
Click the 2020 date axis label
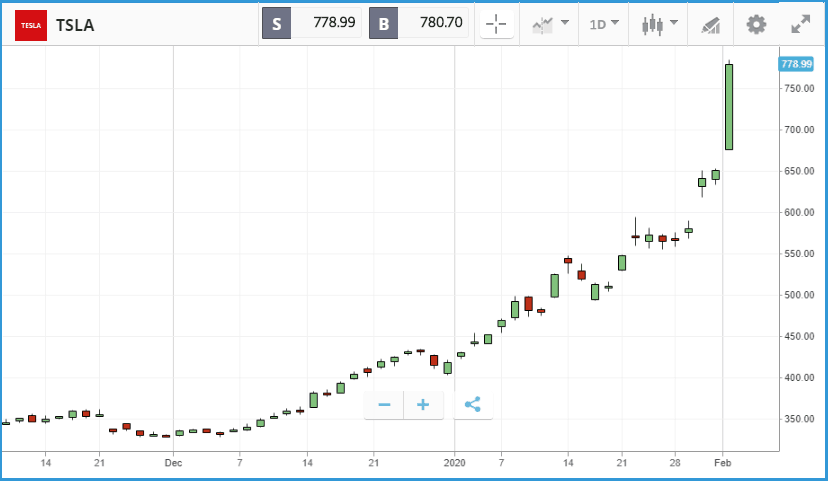(455, 463)
